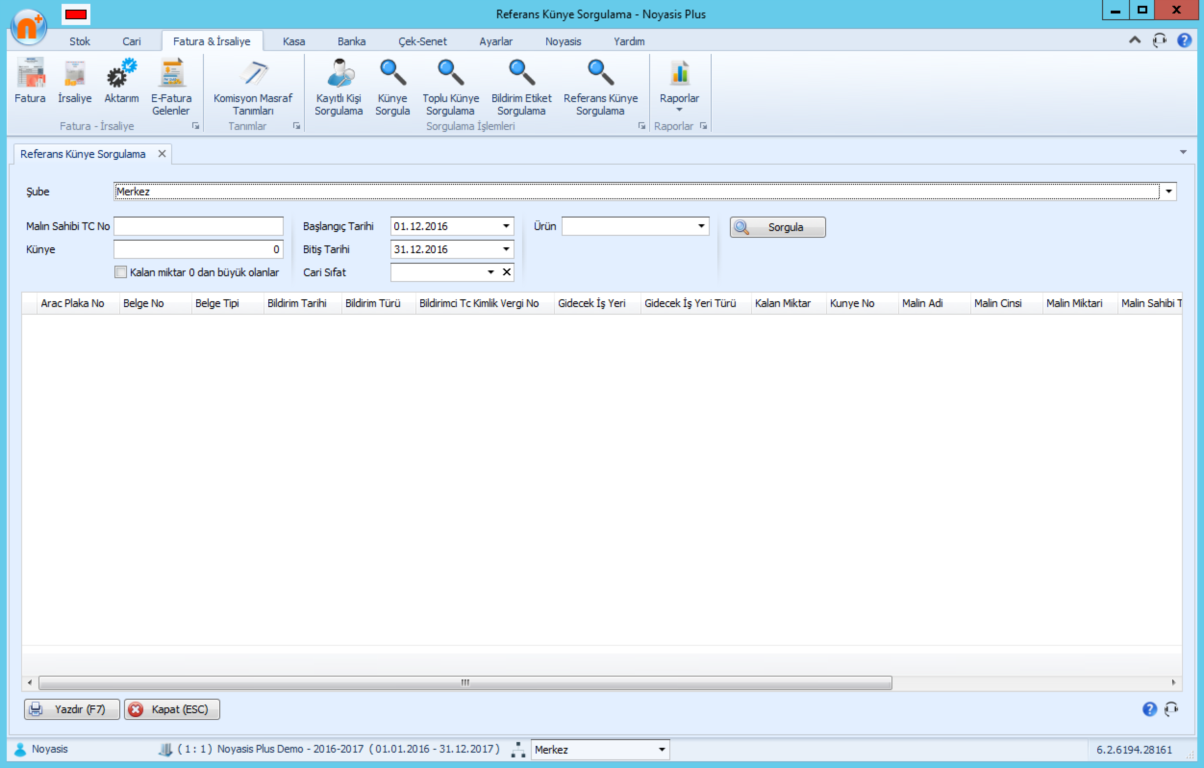The image size is (1204, 768).
Task: Open the Bitiş Tarihi date picker
Action: click(x=506, y=249)
